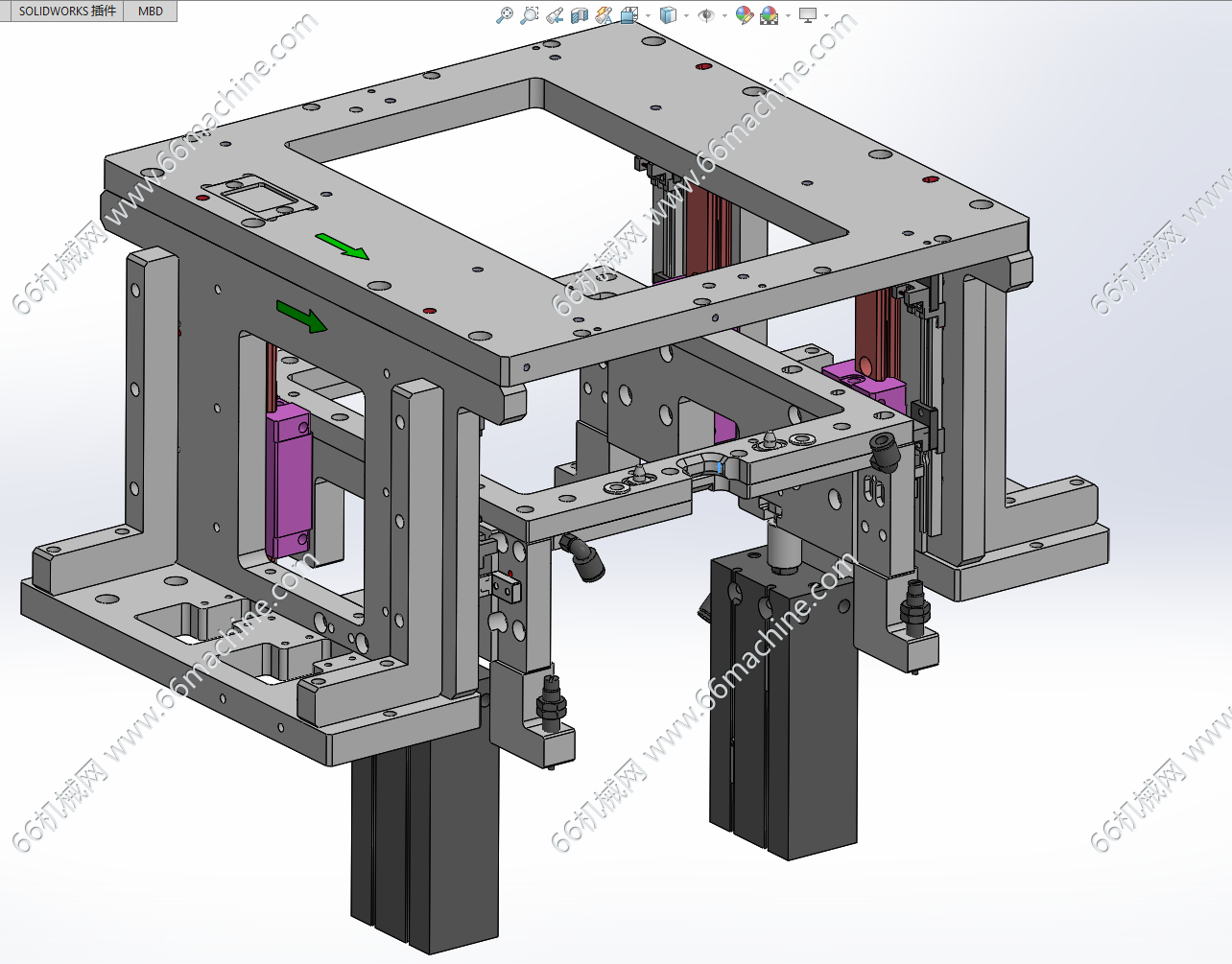This screenshot has width=1232, height=964.
Task: Select the Zoom to Area tool
Action: tap(530, 15)
